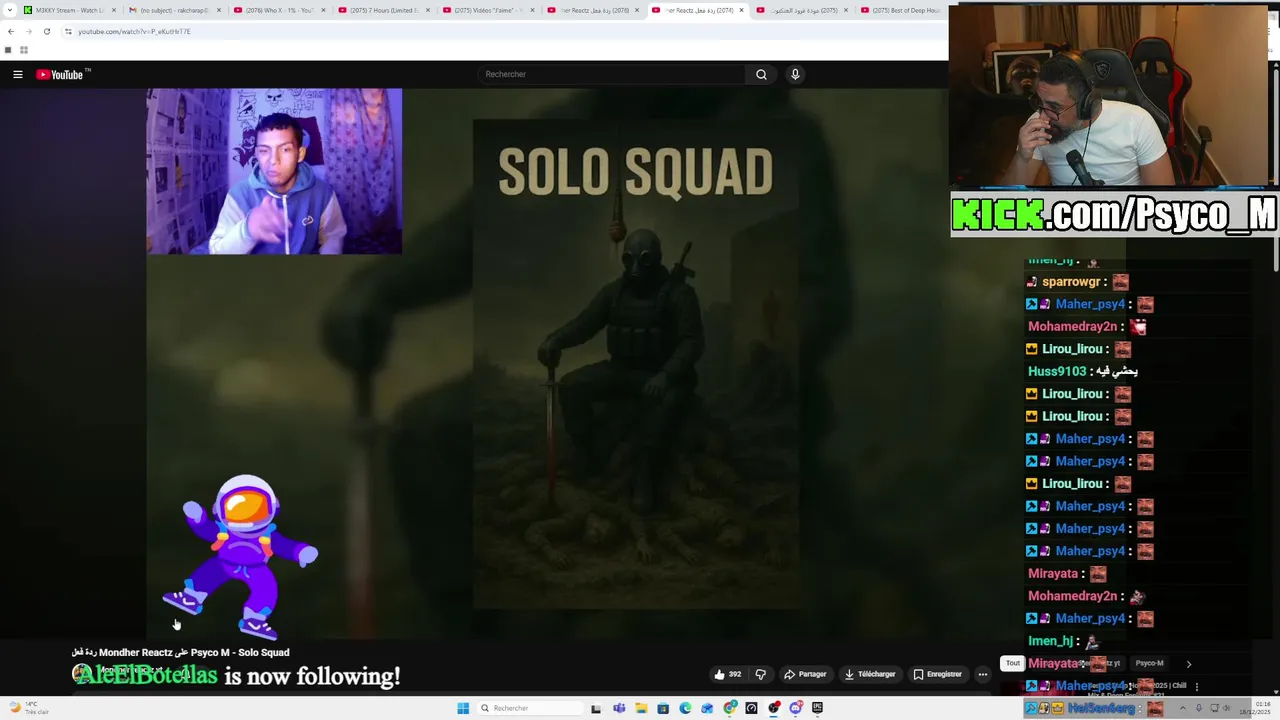The width and height of the screenshot is (1280, 720).
Task: Start a voice search with microphone icon
Action: pyautogui.click(x=795, y=74)
